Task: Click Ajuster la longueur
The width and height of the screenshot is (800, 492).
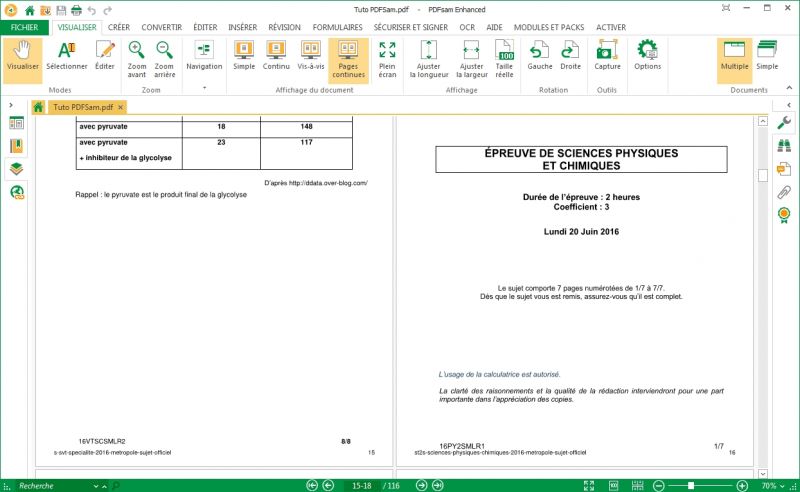Action: pyautogui.click(x=429, y=60)
